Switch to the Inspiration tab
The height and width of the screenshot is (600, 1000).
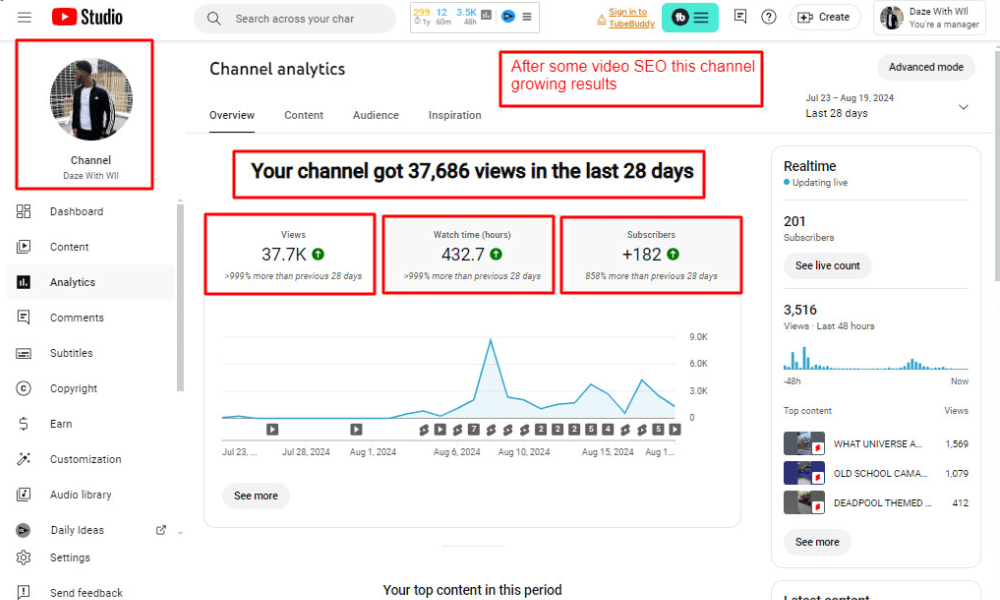pyautogui.click(x=455, y=115)
